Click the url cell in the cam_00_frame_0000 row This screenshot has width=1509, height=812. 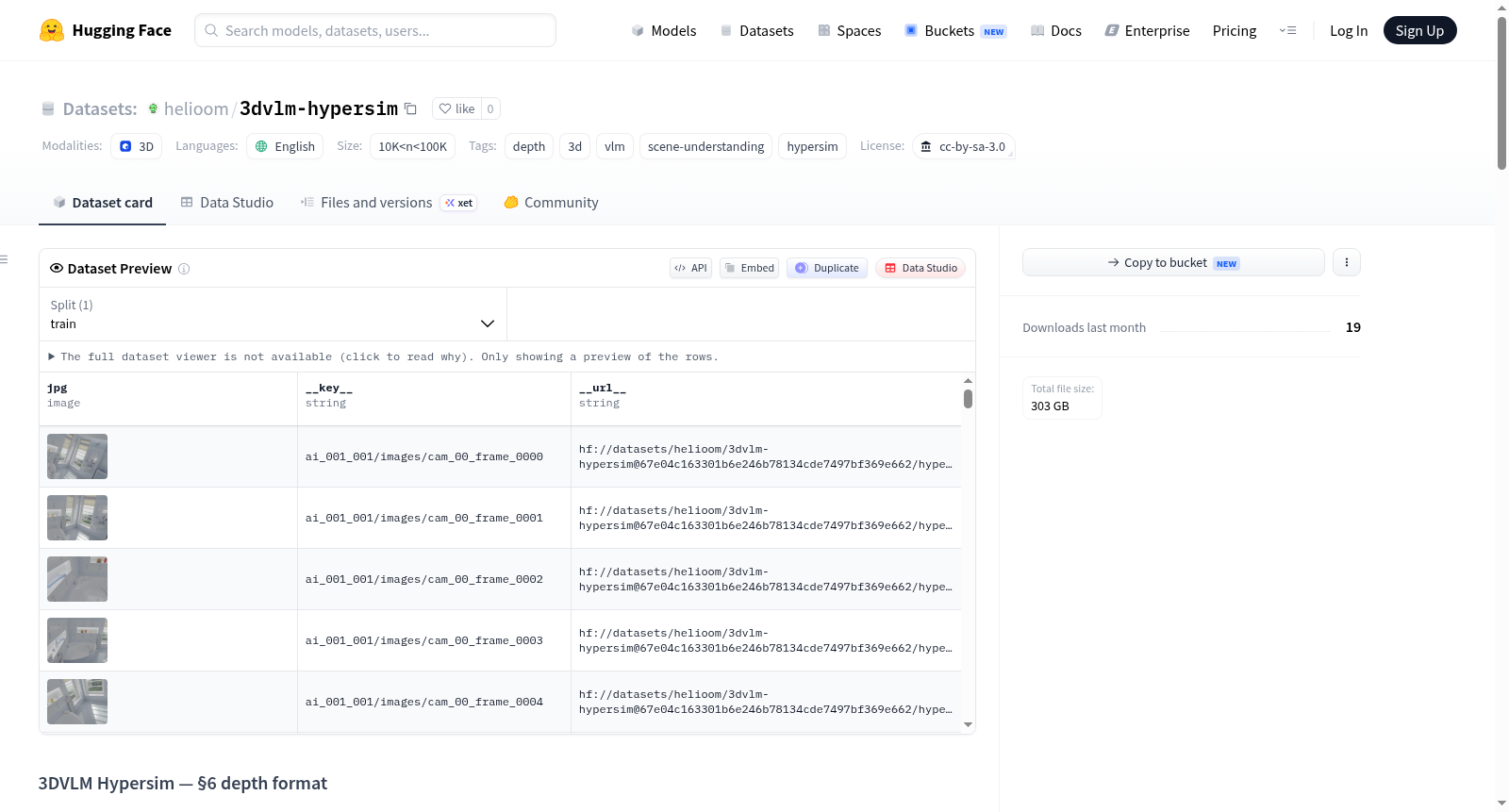[x=766, y=456]
